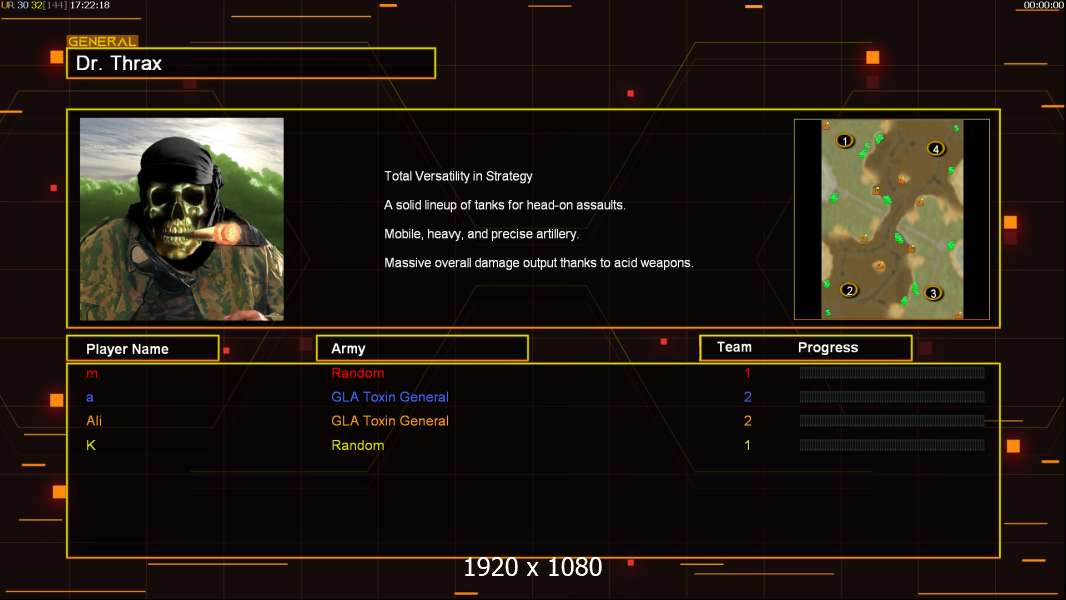Click the Army column header
The width and height of the screenshot is (1066, 600).
[x=422, y=348]
